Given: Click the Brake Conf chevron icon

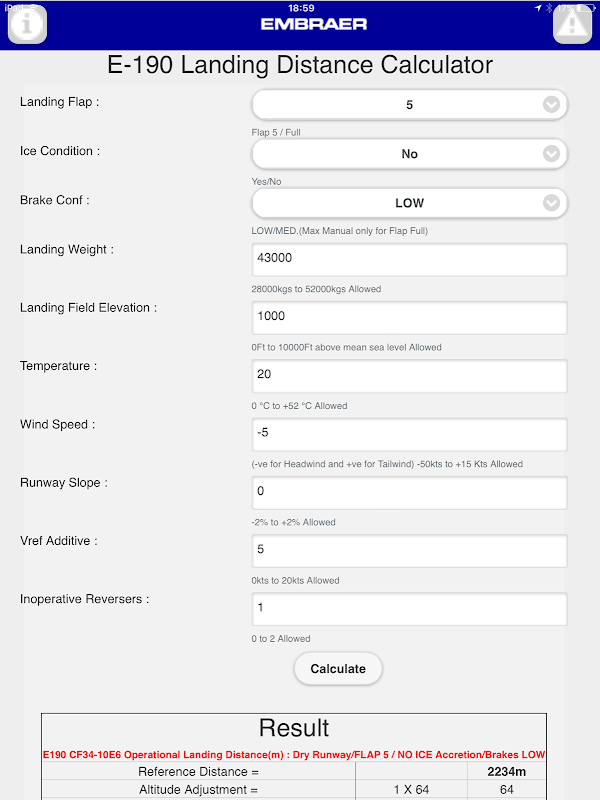Looking at the screenshot, I should (550, 203).
